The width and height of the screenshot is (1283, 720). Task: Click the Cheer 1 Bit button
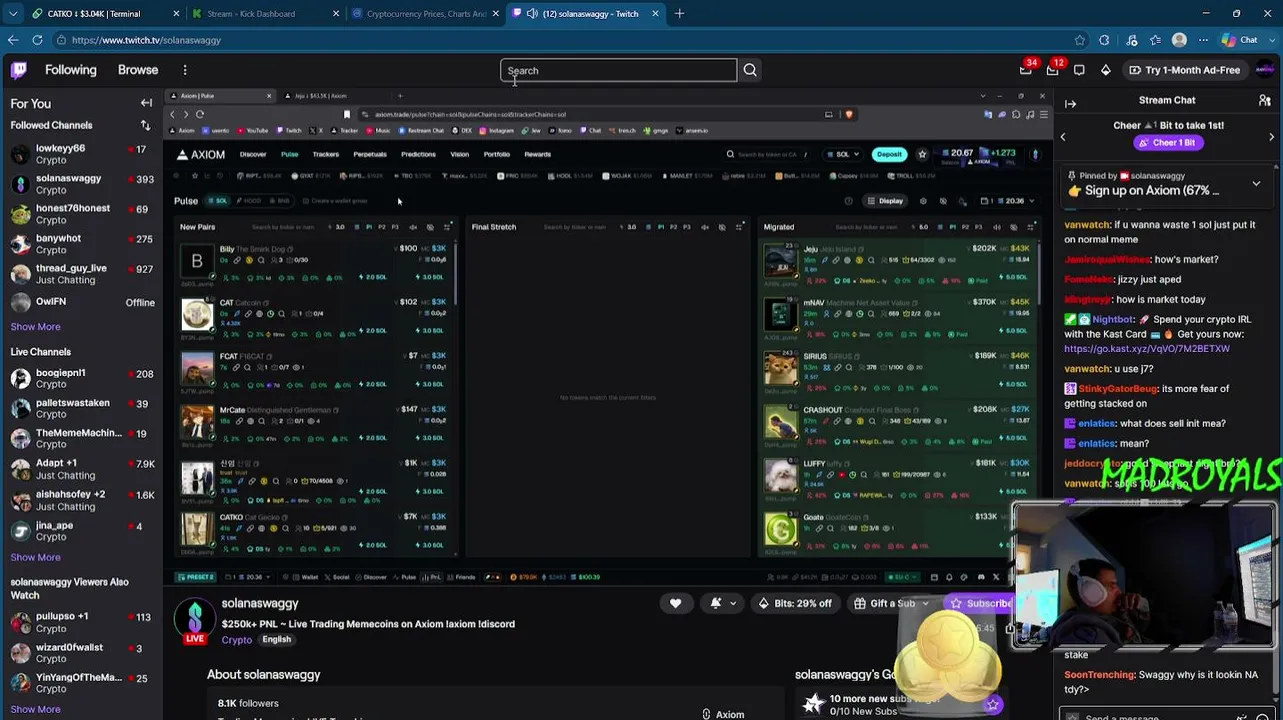1168,142
